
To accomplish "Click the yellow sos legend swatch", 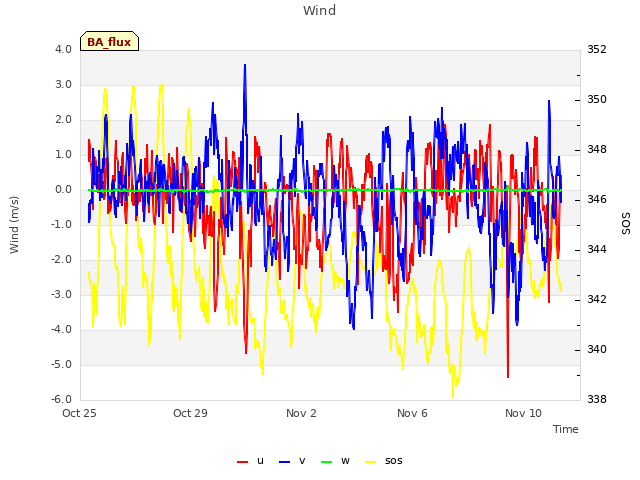I will pos(370,462).
